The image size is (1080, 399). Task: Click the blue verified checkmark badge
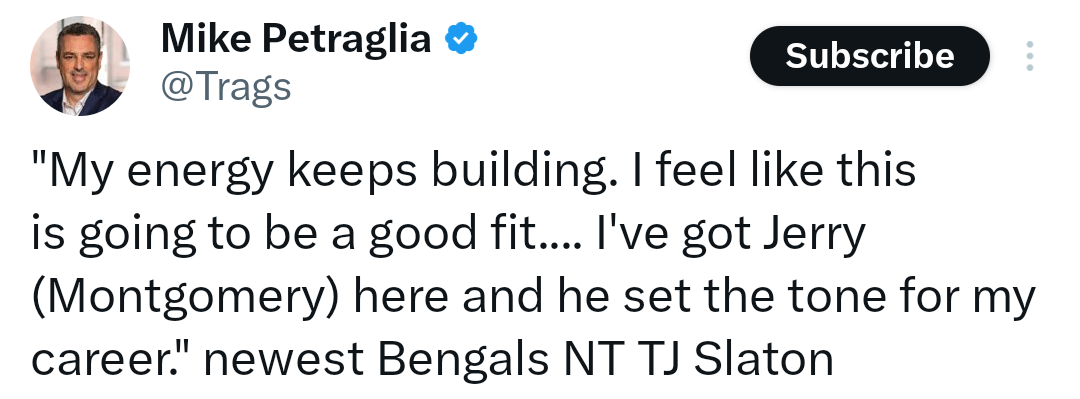click(x=461, y=39)
